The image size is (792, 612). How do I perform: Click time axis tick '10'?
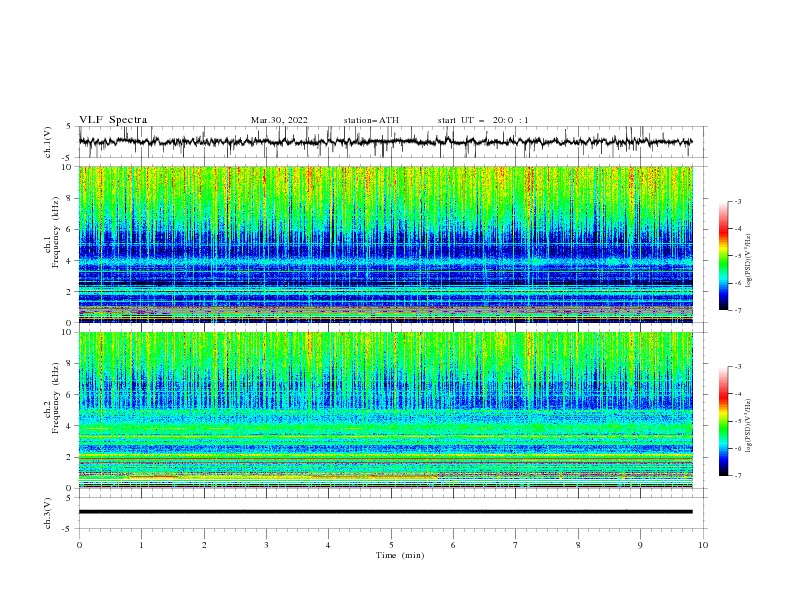click(703, 545)
